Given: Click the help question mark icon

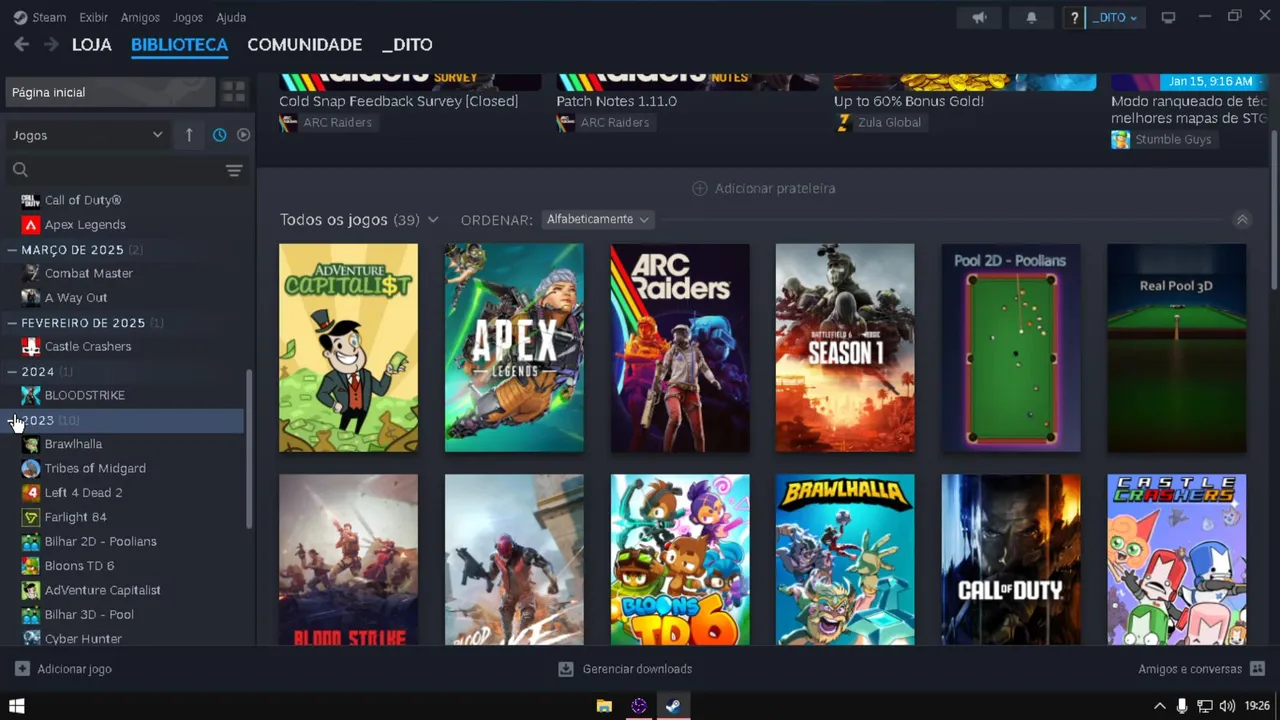Looking at the screenshot, I should (x=1074, y=17).
